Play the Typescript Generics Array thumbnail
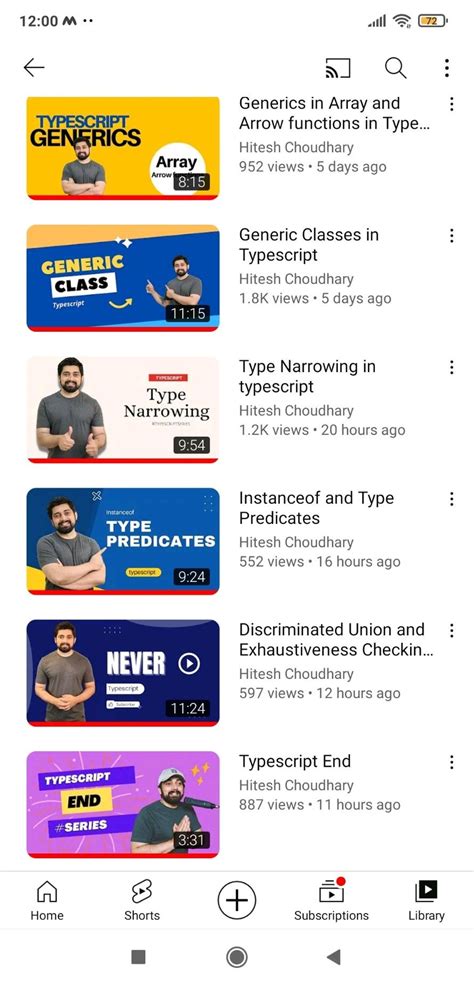This screenshot has height=985, width=474. (123, 148)
